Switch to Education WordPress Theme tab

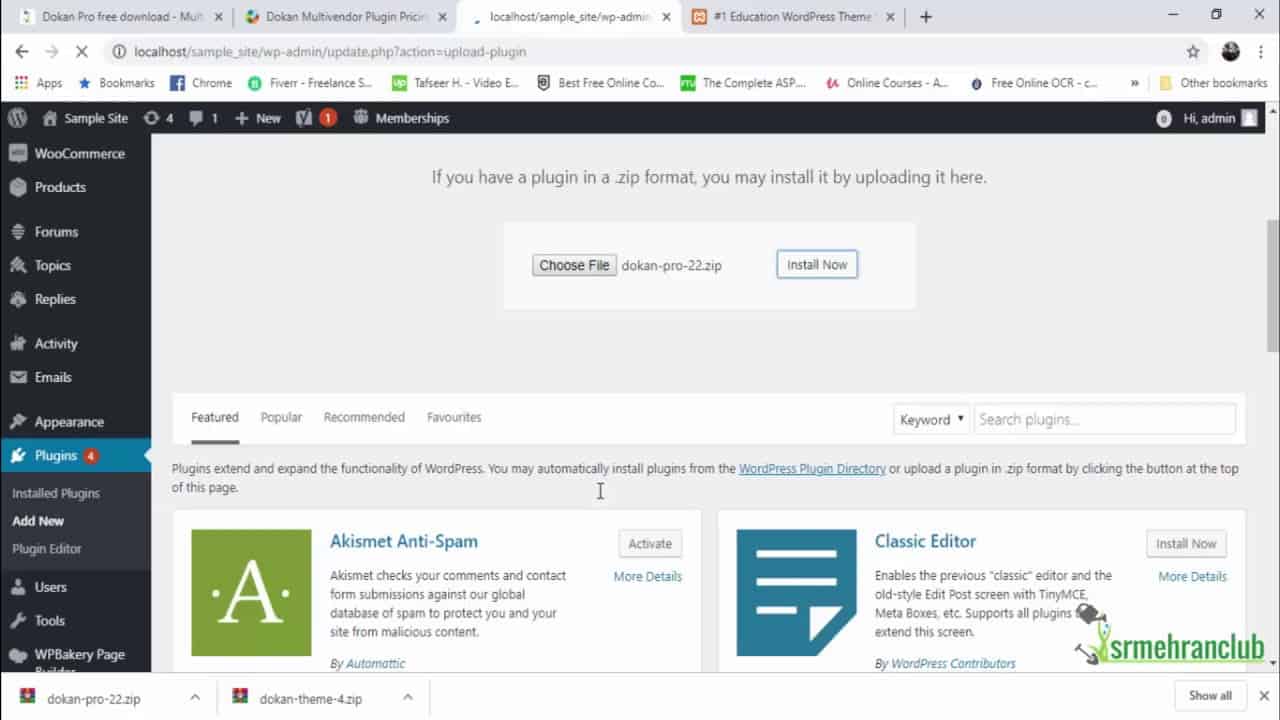pyautogui.click(x=795, y=17)
